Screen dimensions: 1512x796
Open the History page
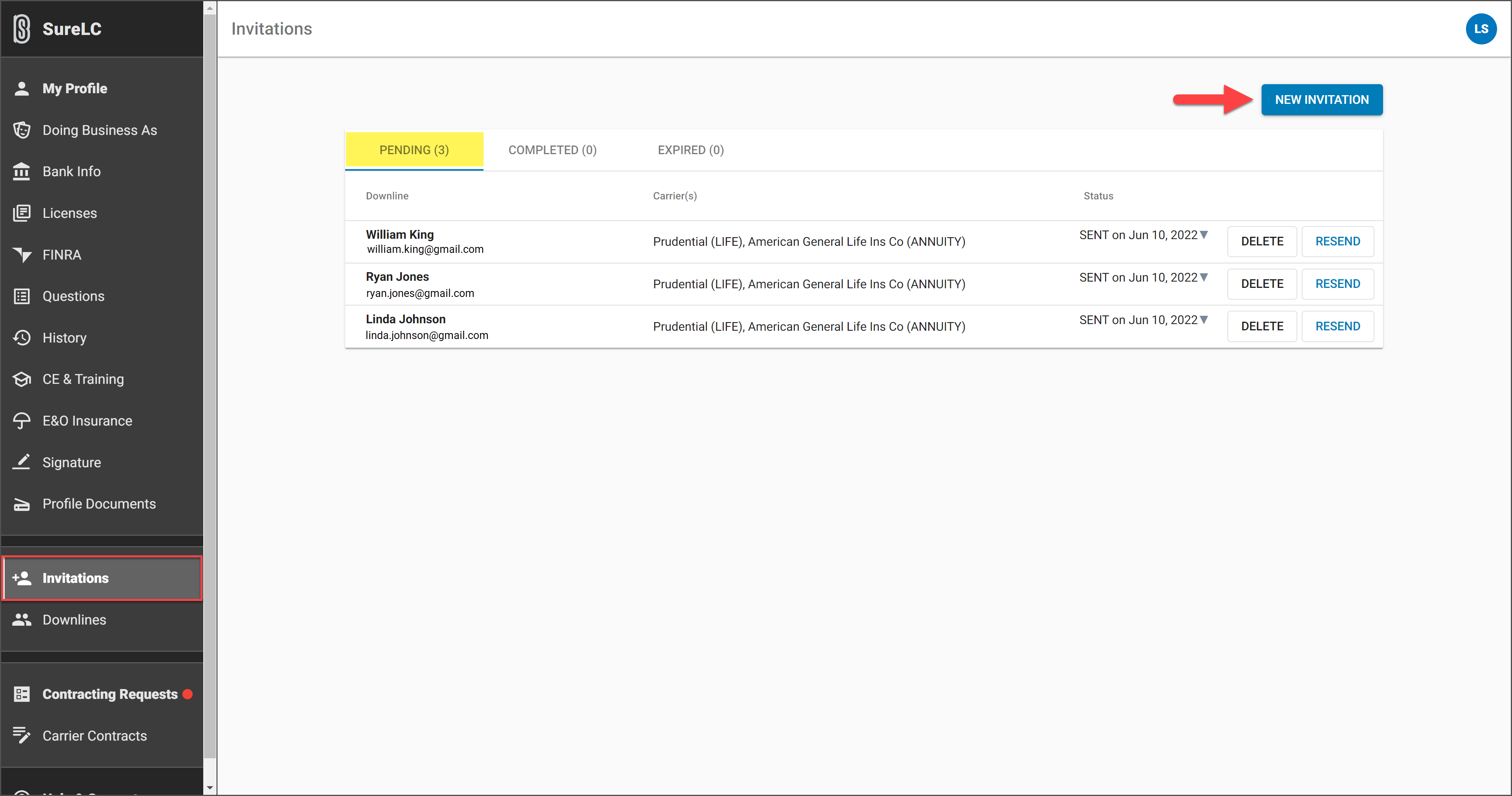102,337
